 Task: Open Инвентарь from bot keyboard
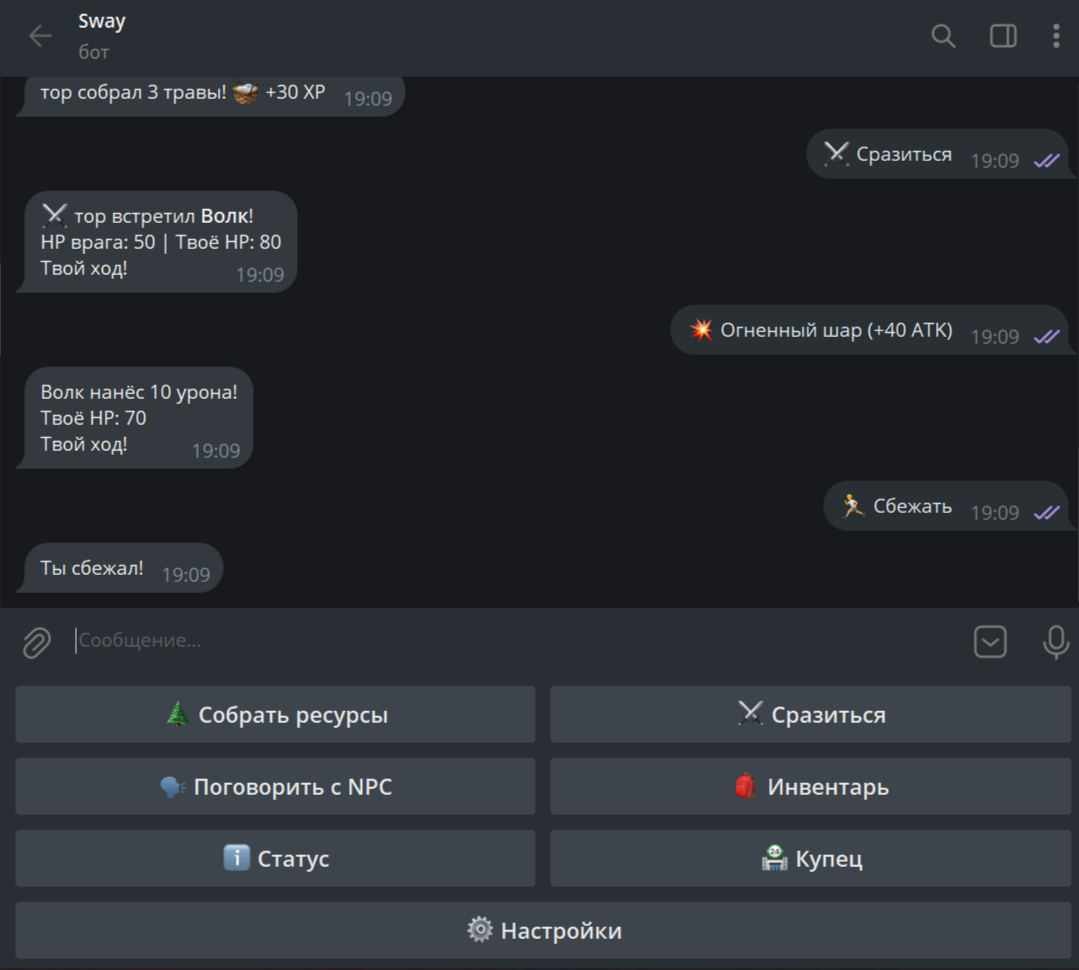[811, 786]
